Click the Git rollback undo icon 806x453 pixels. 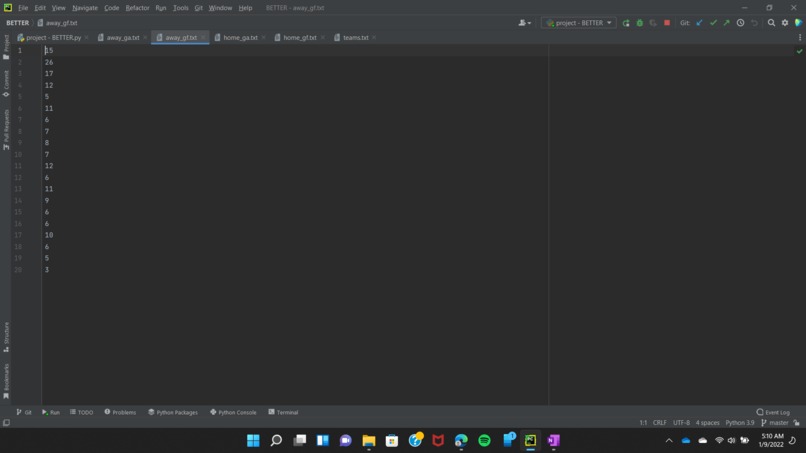pos(754,23)
